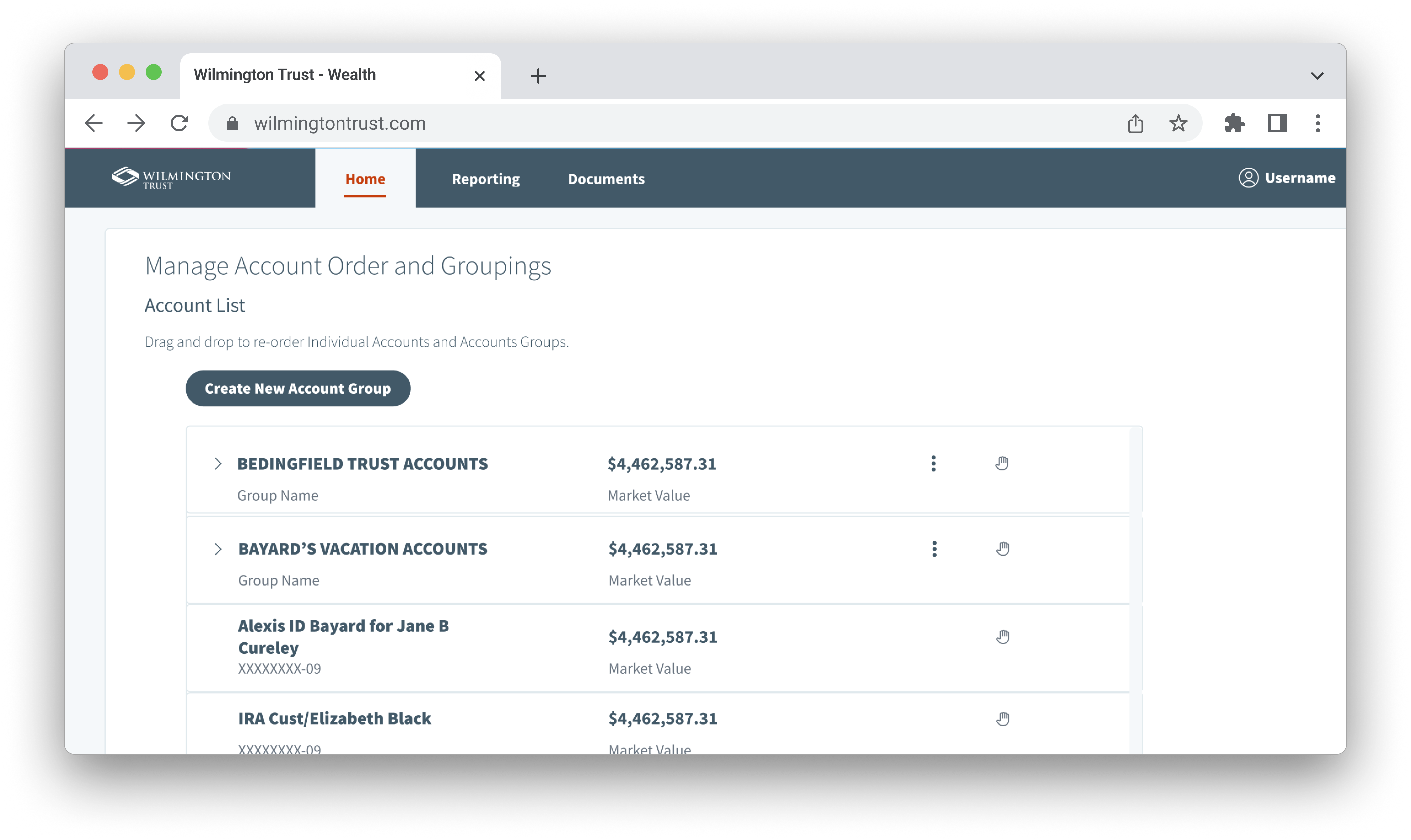The width and height of the screenshot is (1411, 840).
Task: Open the Documents tab
Action: [x=606, y=178]
